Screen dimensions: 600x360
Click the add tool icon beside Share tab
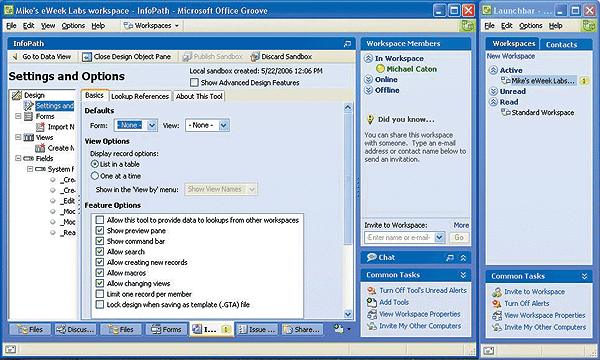339,329
